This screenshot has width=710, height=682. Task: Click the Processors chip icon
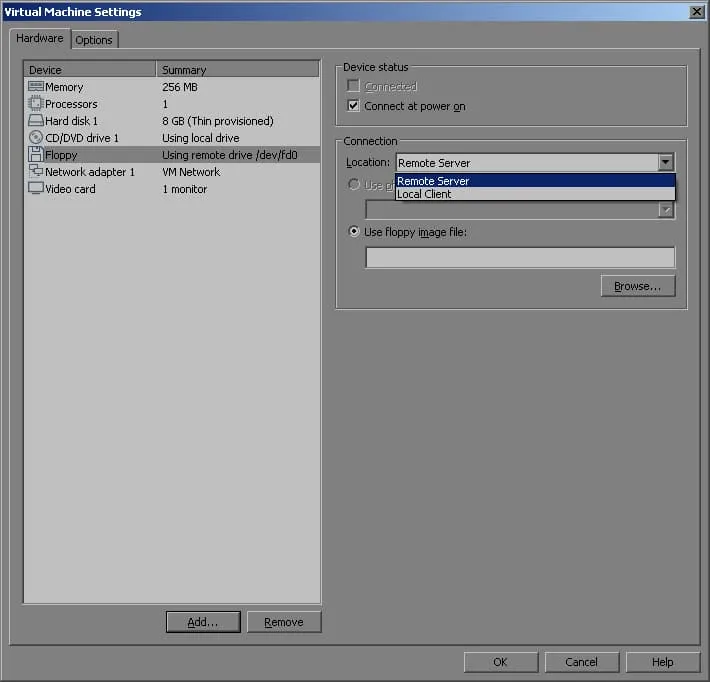click(35, 104)
